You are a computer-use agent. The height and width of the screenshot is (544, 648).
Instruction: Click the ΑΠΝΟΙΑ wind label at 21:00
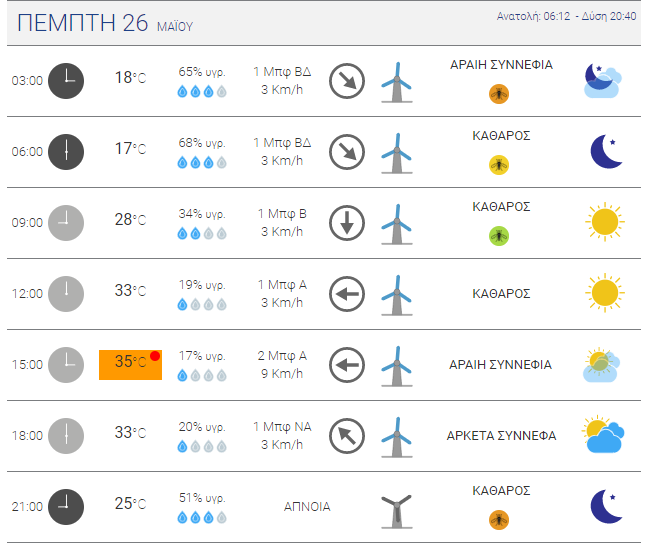pyautogui.click(x=307, y=507)
